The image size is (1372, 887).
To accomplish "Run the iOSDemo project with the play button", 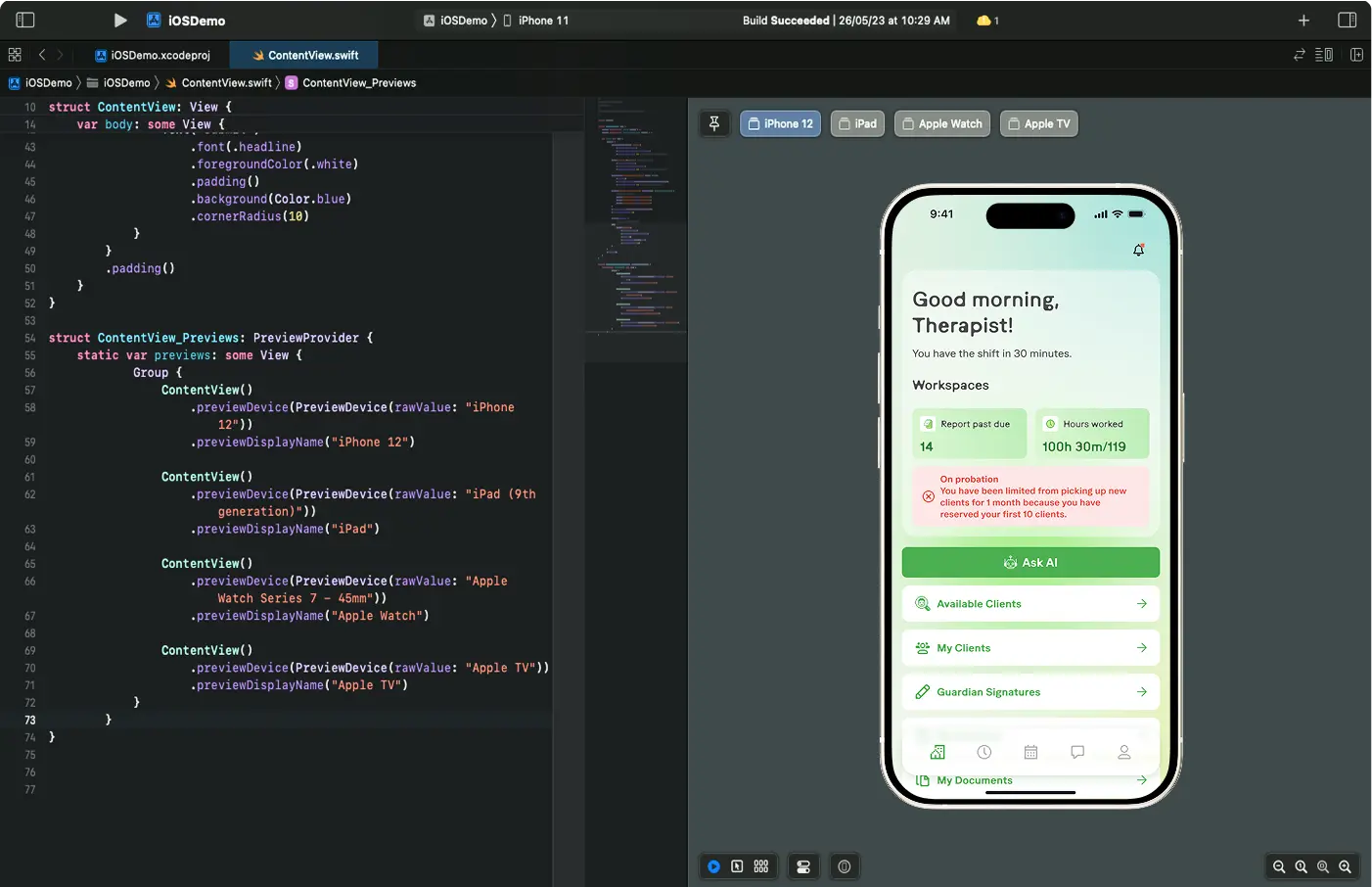I will pyautogui.click(x=119, y=20).
